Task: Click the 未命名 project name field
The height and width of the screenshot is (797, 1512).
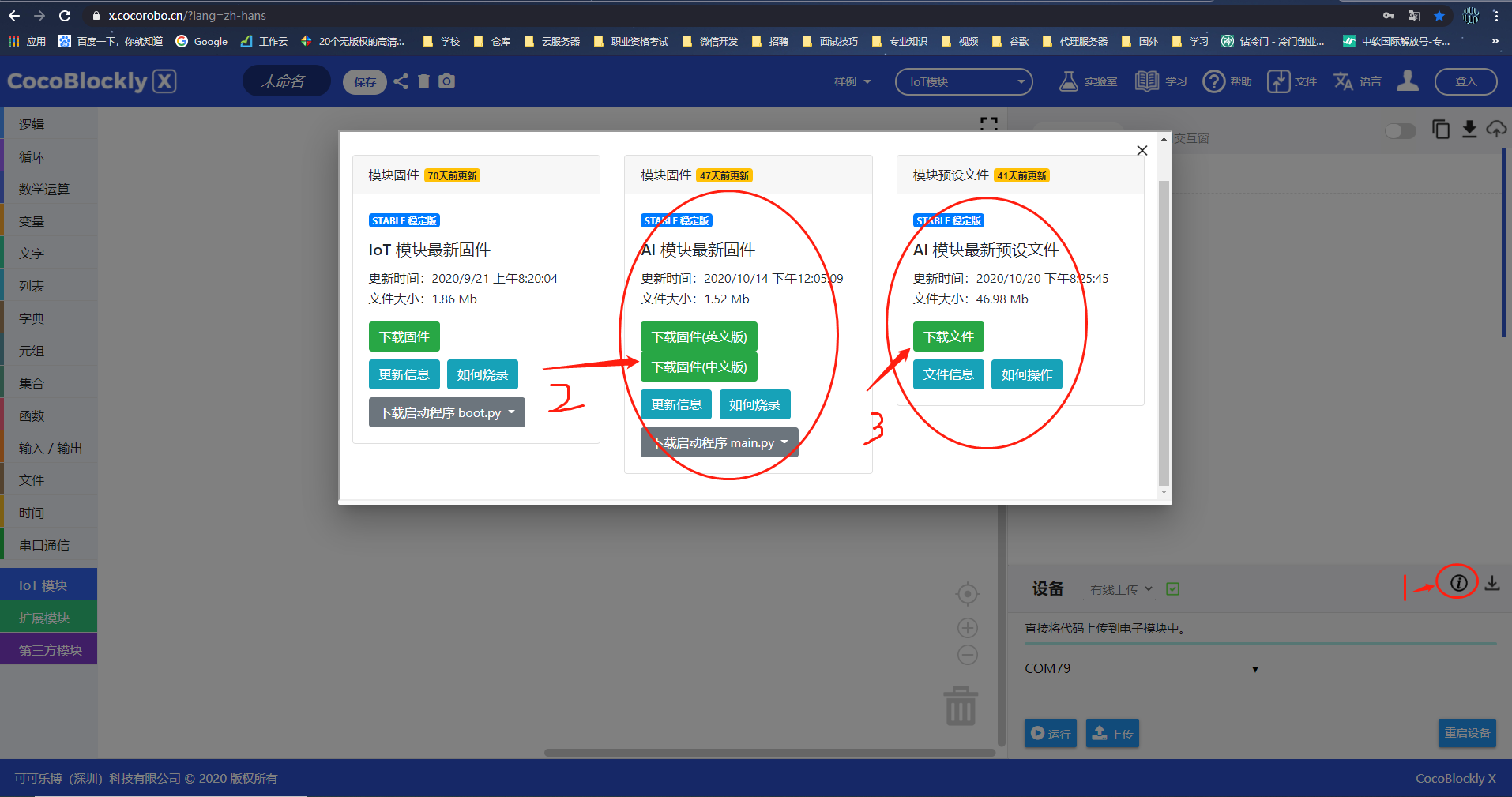Action: tap(286, 81)
